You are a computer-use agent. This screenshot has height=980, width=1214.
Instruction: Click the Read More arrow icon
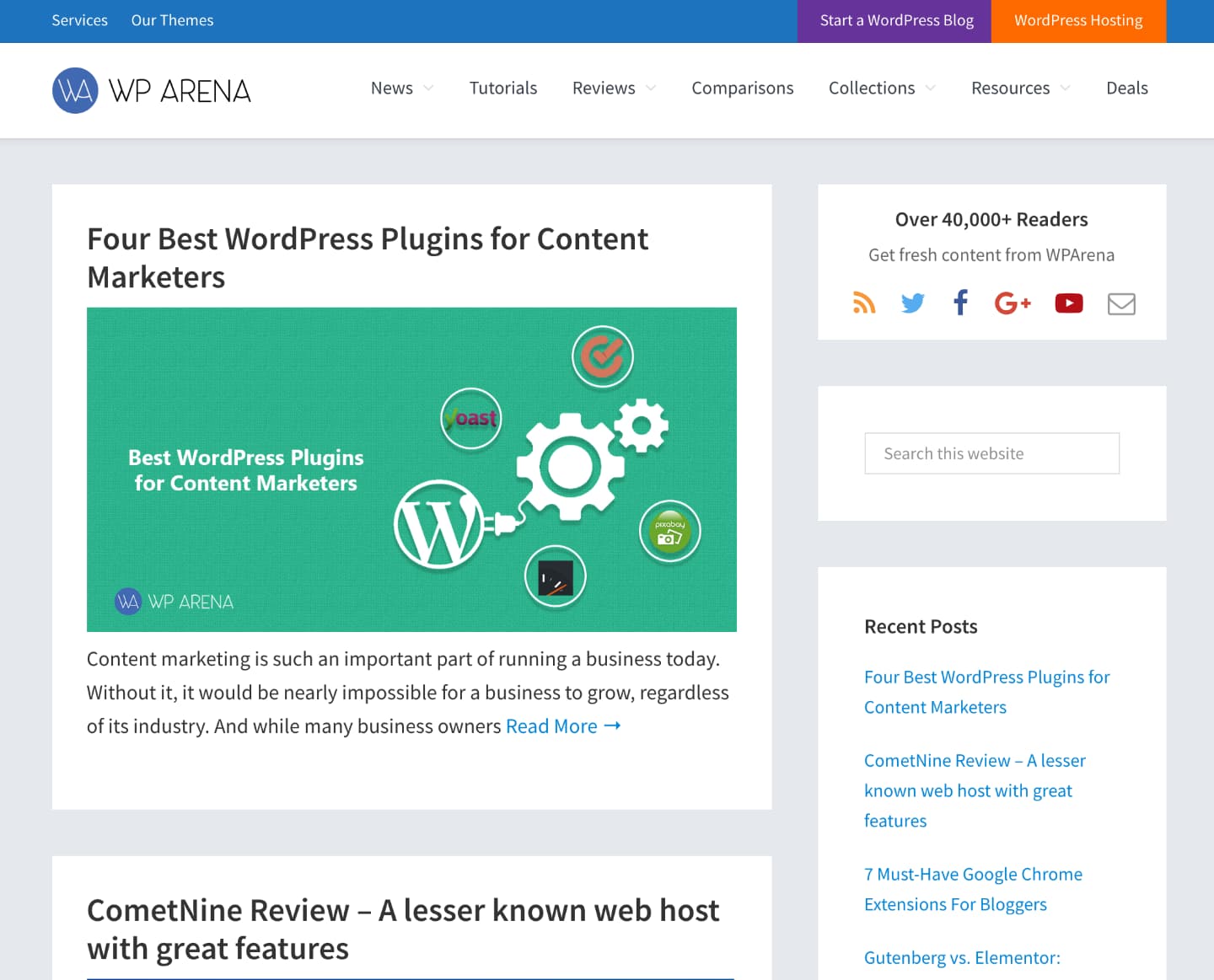(x=613, y=726)
